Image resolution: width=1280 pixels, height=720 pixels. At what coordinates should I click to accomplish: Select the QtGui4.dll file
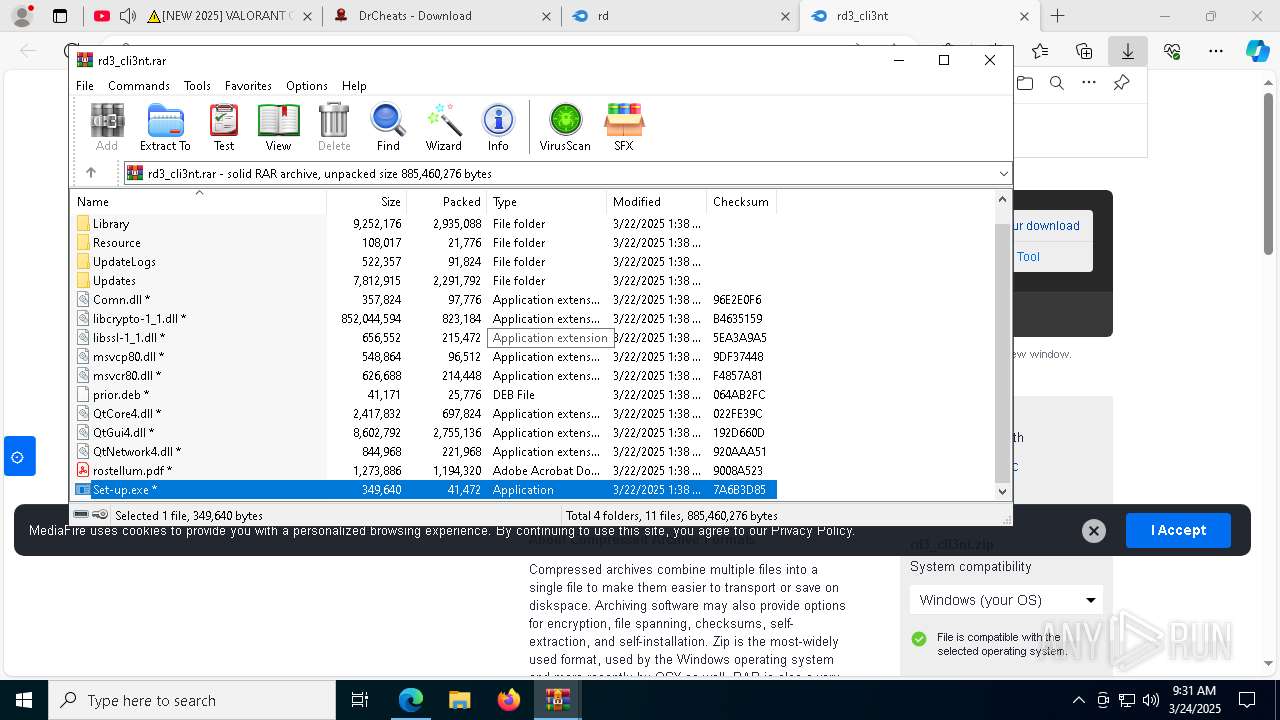click(x=124, y=433)
